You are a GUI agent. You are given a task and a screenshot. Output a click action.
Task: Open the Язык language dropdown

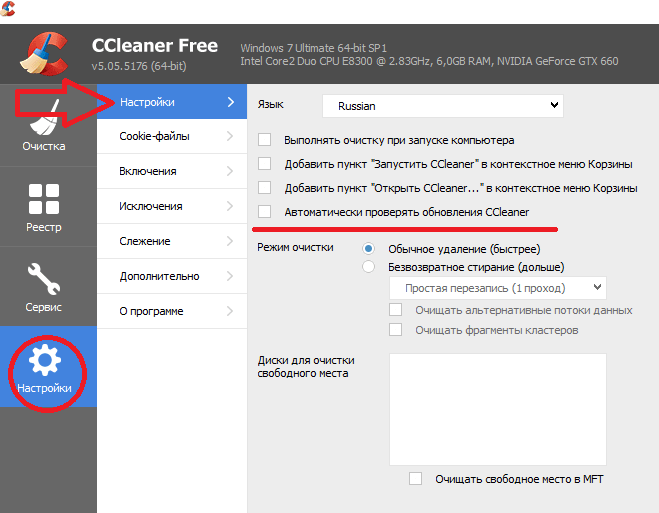point(443,106)
